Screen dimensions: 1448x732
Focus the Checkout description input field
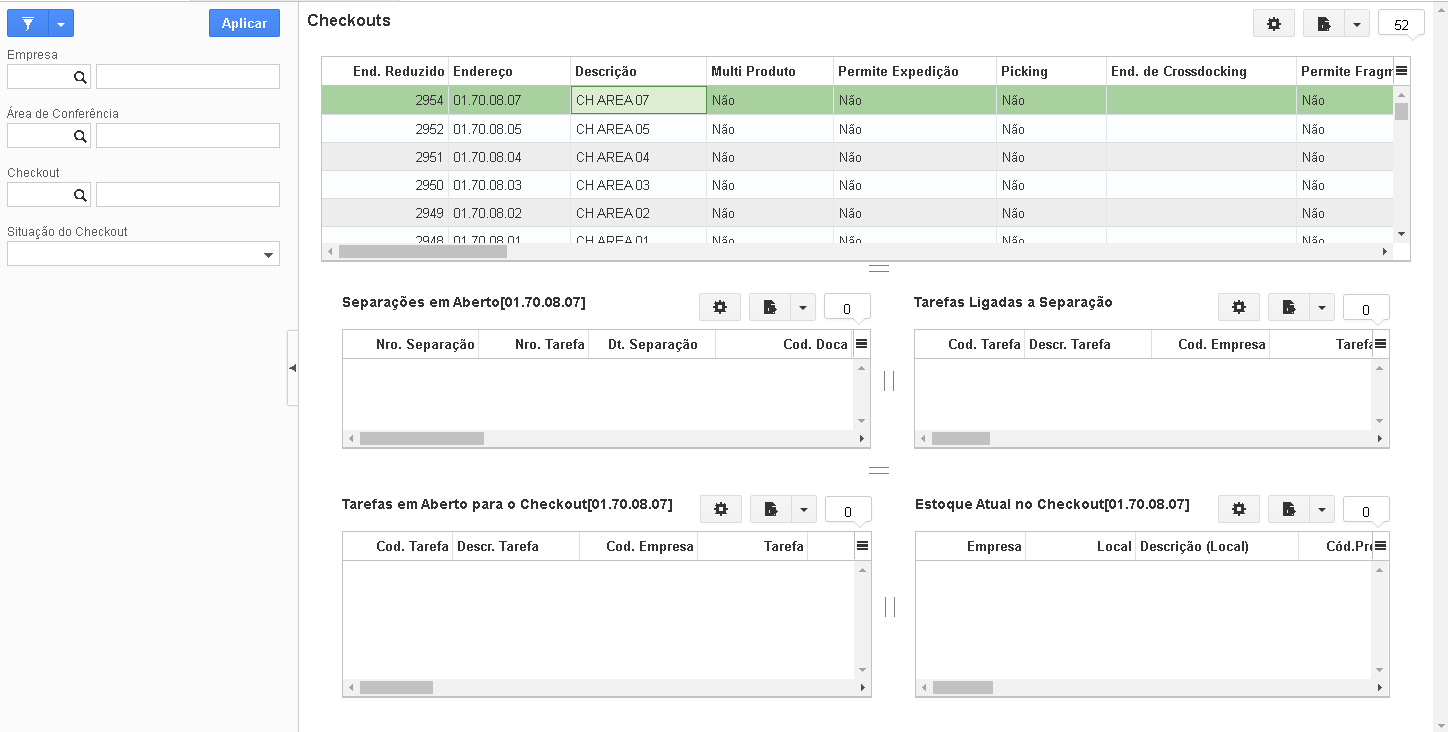coord(188,195)
